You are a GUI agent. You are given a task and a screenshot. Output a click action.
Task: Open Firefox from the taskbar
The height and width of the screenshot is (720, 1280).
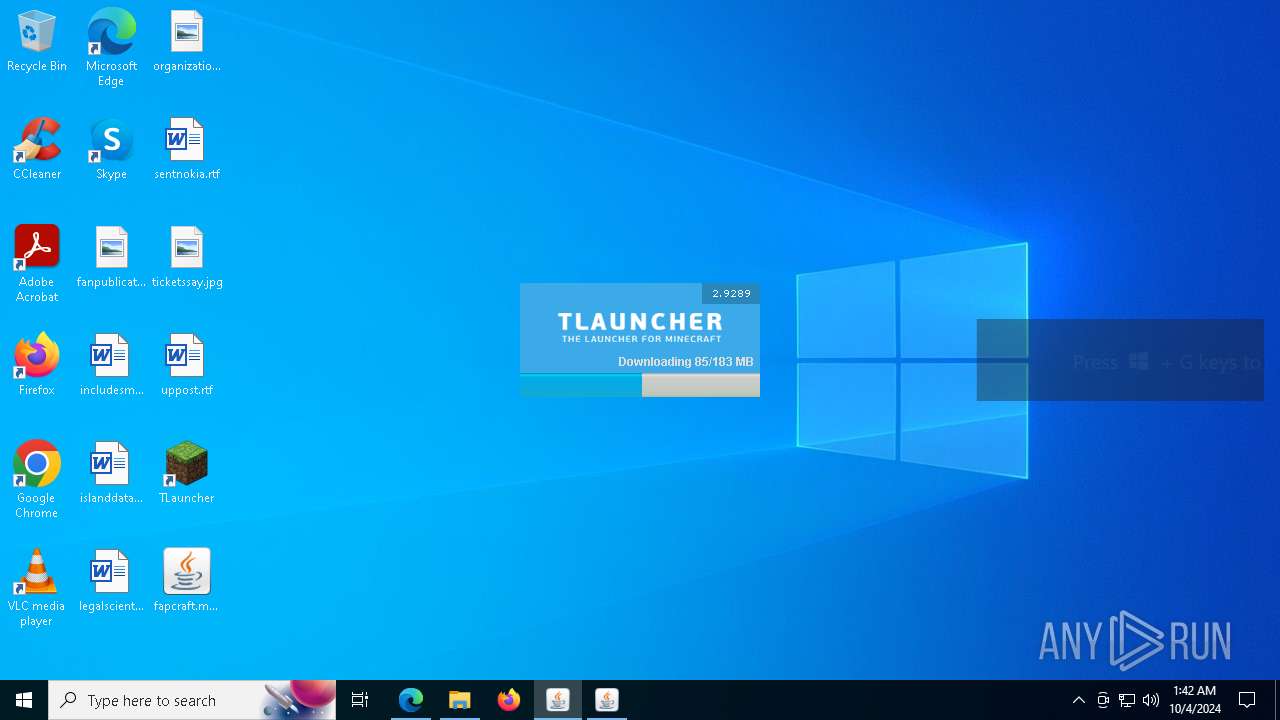(509, 700)
